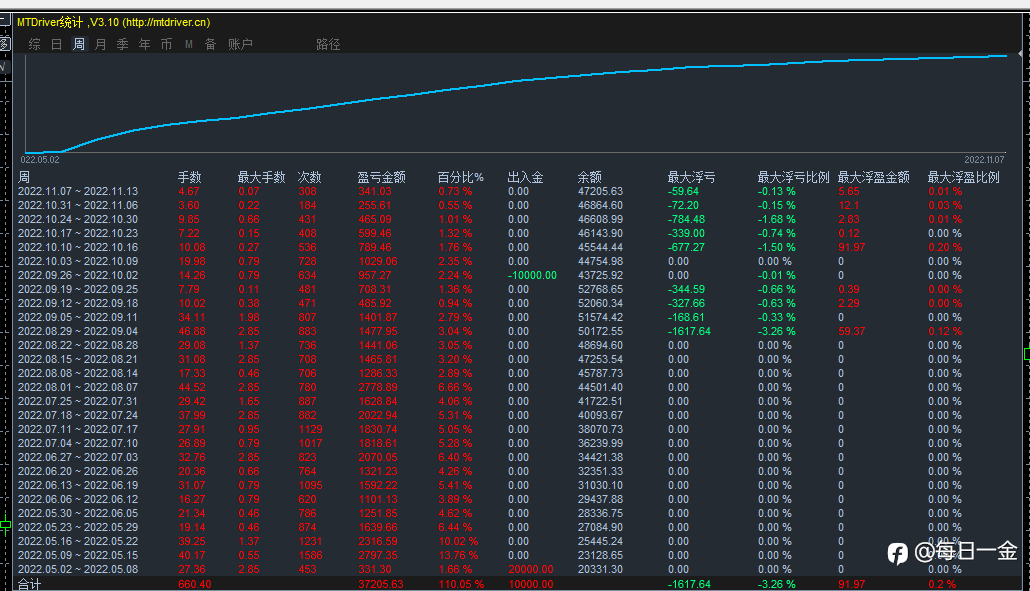Image resolution: width=1030 pixels, height=591 pixels.
Task: Select the row 2022.10.24 ~ 2022.10.30
Action: [516, 219]
